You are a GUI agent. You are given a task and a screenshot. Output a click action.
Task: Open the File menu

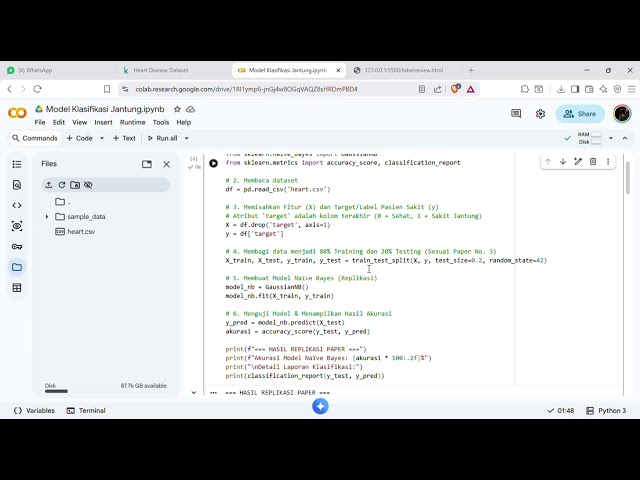pyautogui.click(x=40, y=122)
